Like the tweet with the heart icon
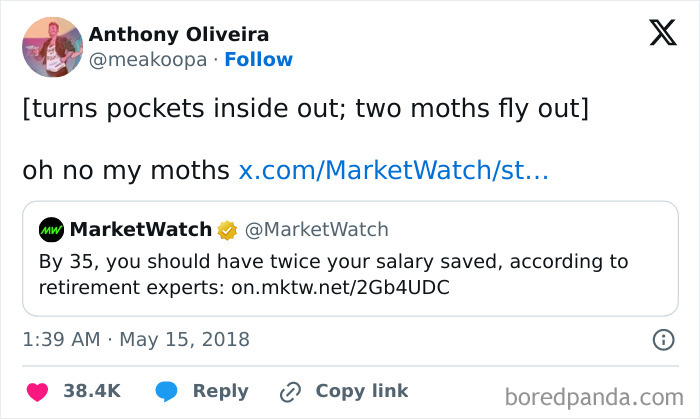The height and width of the screenshot is (419, 700). [37, 391]
